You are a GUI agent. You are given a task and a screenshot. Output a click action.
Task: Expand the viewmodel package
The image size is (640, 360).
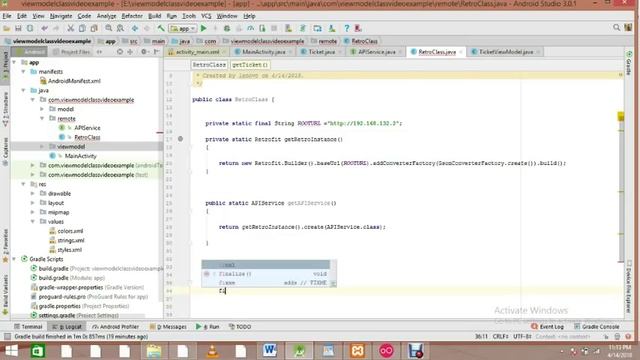[42, 147]
